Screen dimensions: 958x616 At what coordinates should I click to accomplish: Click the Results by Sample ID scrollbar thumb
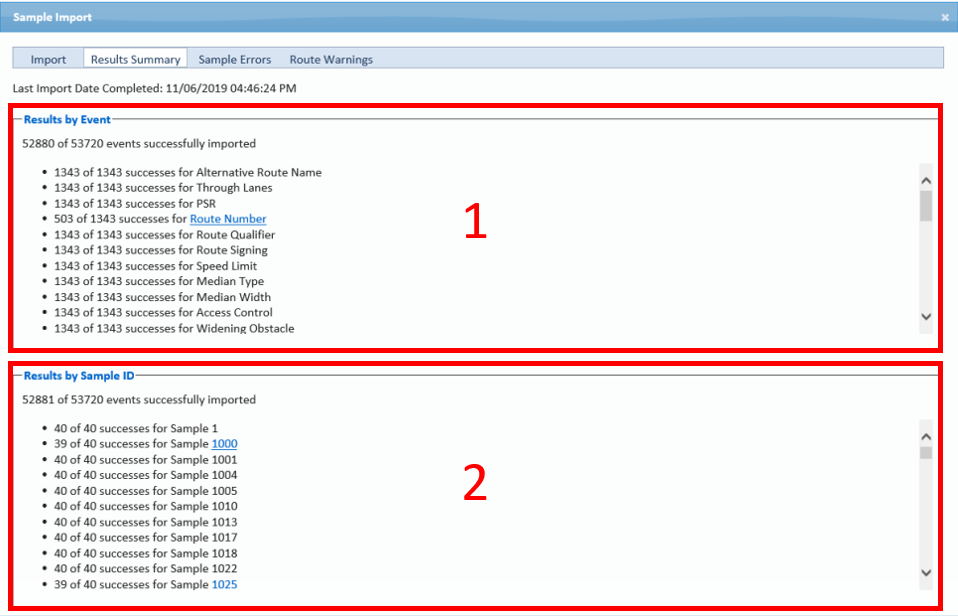coord(926,453)
